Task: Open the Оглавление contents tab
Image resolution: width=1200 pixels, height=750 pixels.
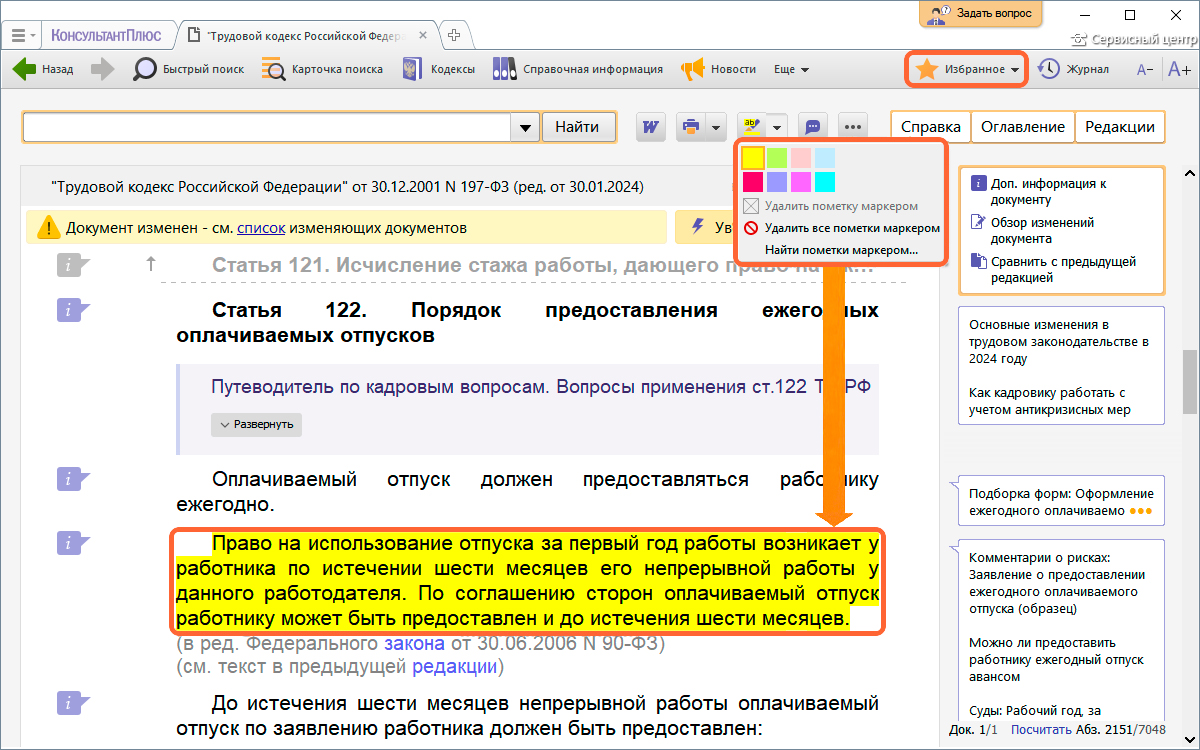Action: [x=1023, y=127]
